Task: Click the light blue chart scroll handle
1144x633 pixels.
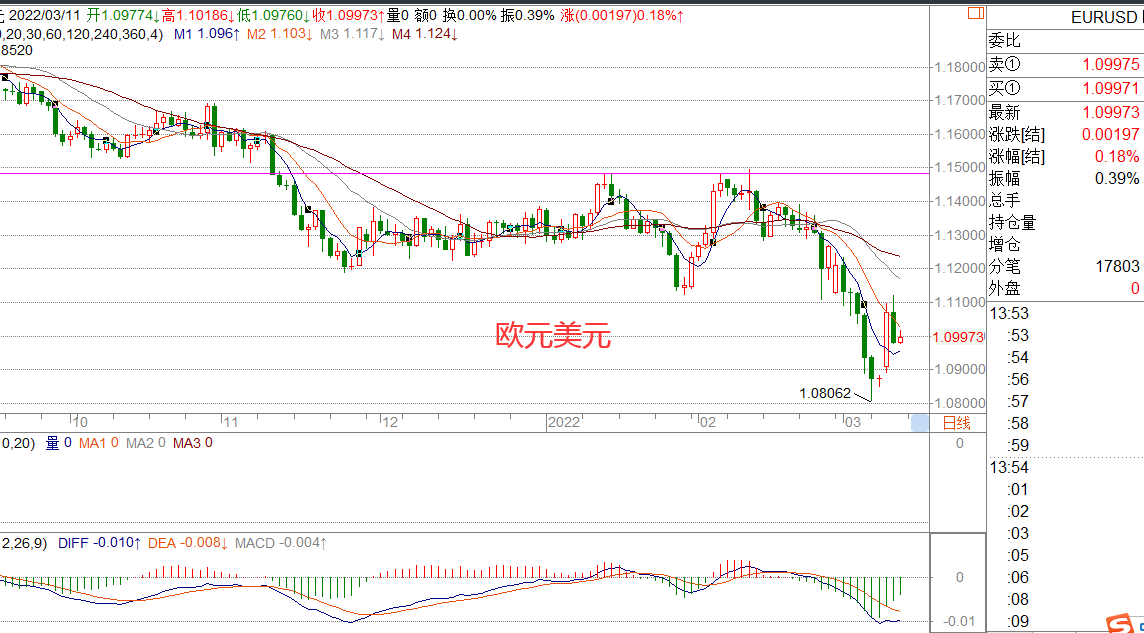Action: pos(919,422)
